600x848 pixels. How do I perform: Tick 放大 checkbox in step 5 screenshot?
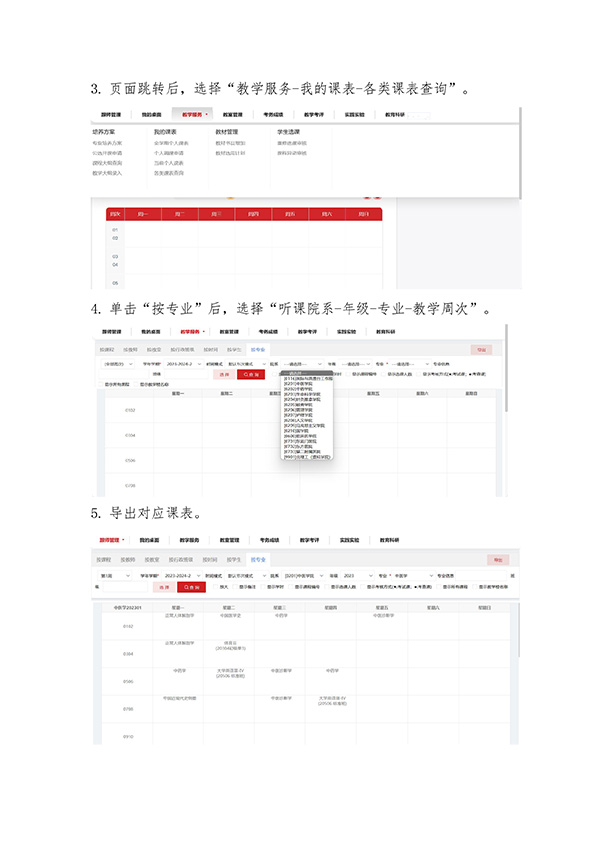216,587
